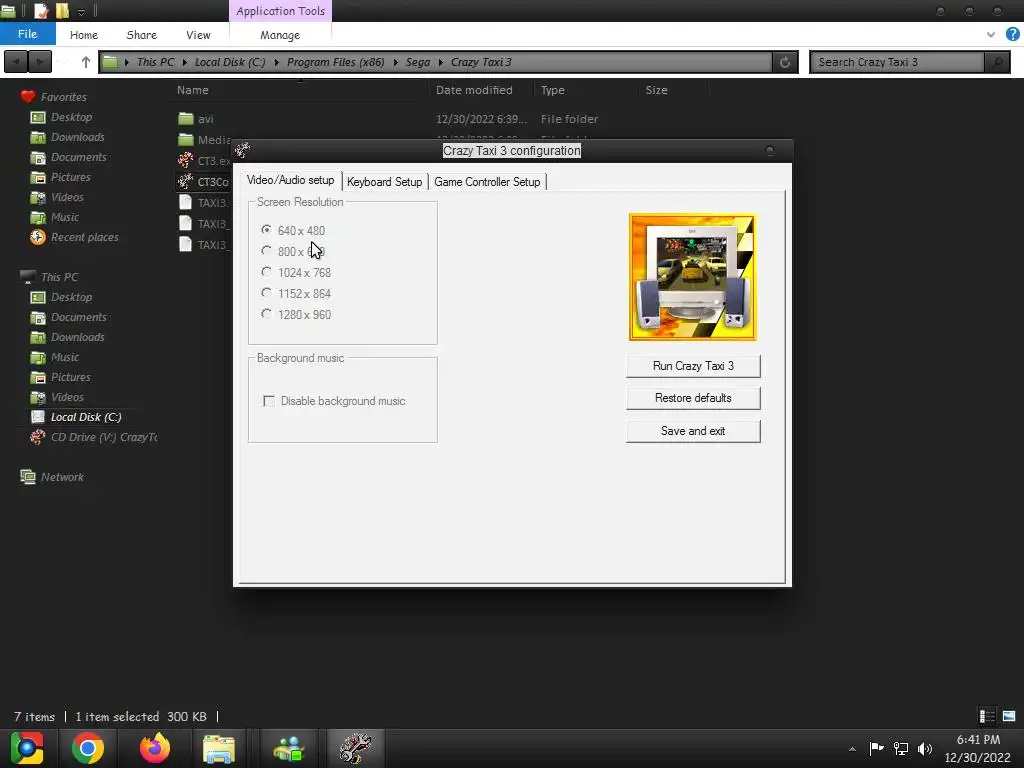The width and height of the screenshot is (1024, 768).
Task: Open the Game Controller Setup tab
Action: point(487,182)
